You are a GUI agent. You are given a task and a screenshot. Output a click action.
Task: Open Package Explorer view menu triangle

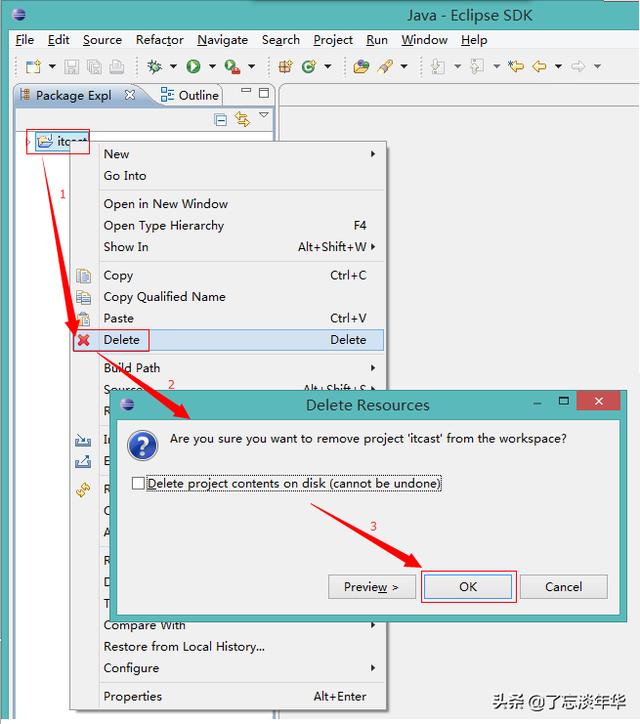[264, 115]
